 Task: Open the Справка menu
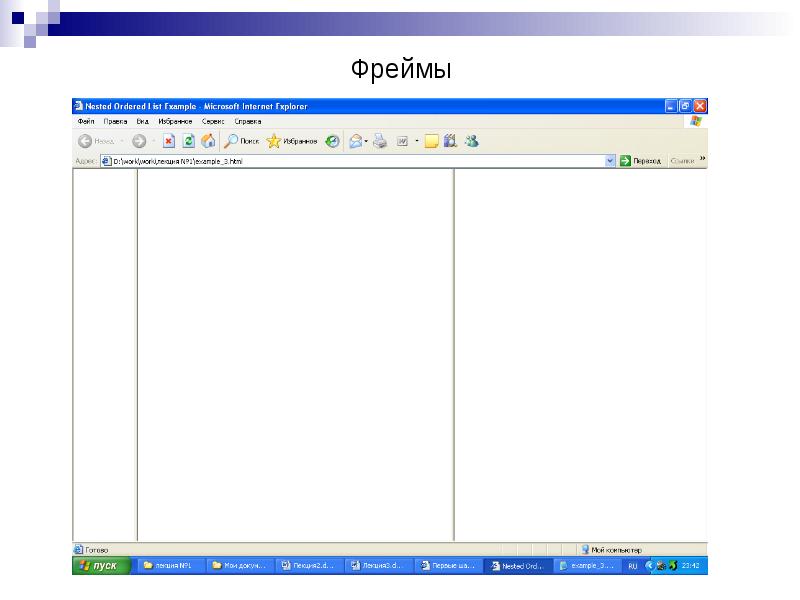(x=247, y=120)
